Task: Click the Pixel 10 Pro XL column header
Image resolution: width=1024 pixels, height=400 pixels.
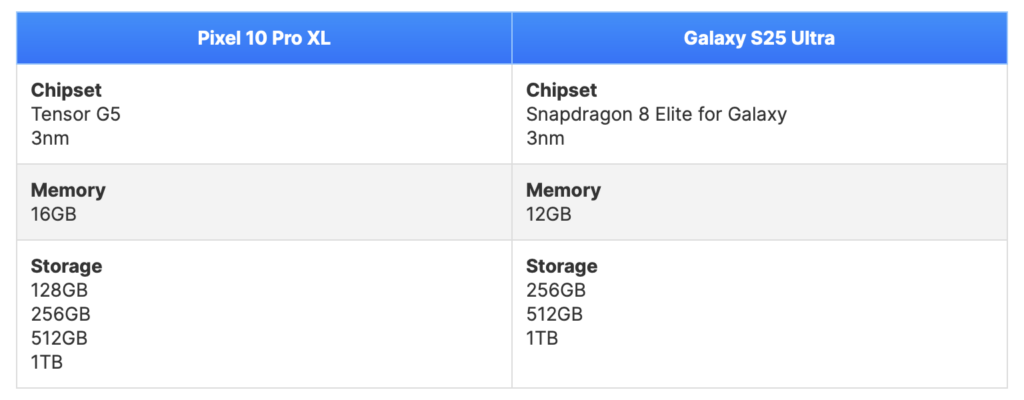Action: click(x=264, y=38)
